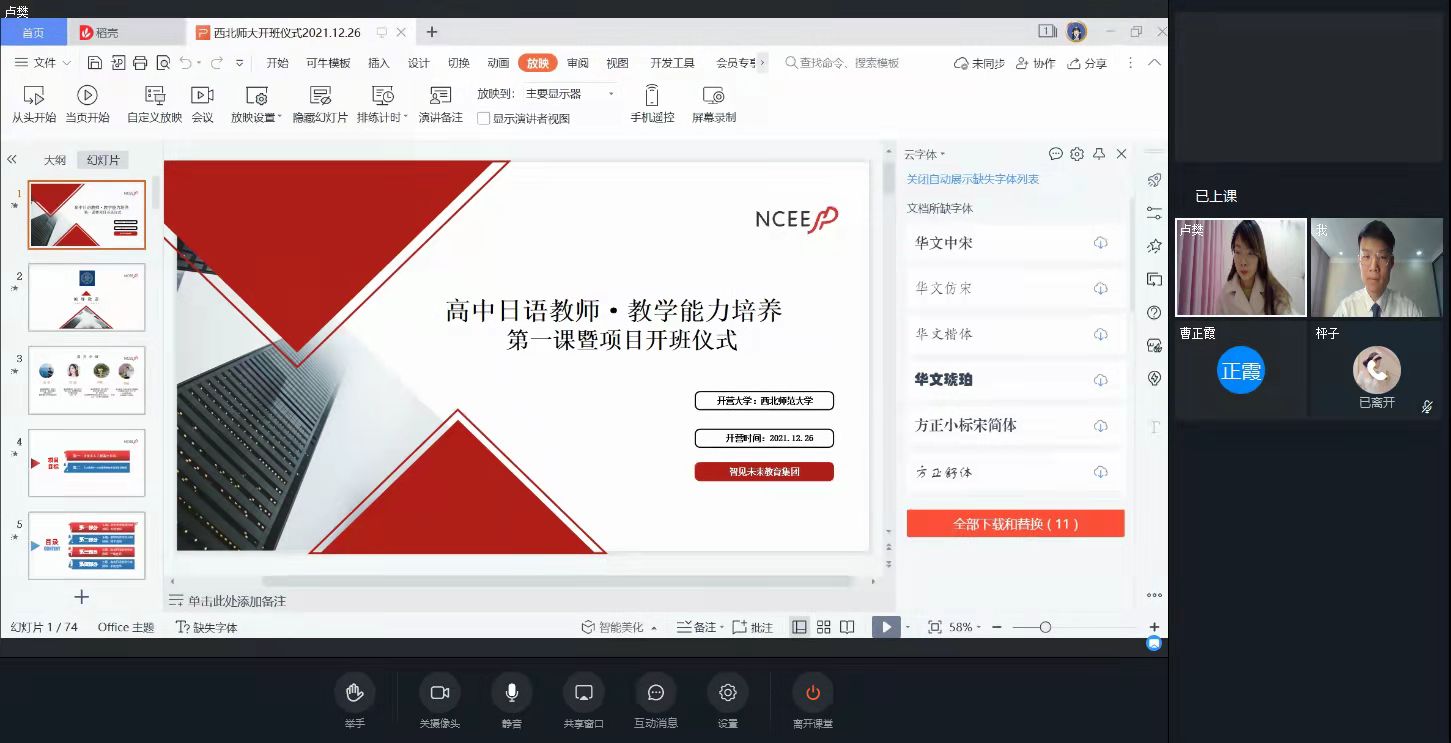Open 互动消息 chat messages
This screenshot has width=1451, height=743.
[656, 693]
